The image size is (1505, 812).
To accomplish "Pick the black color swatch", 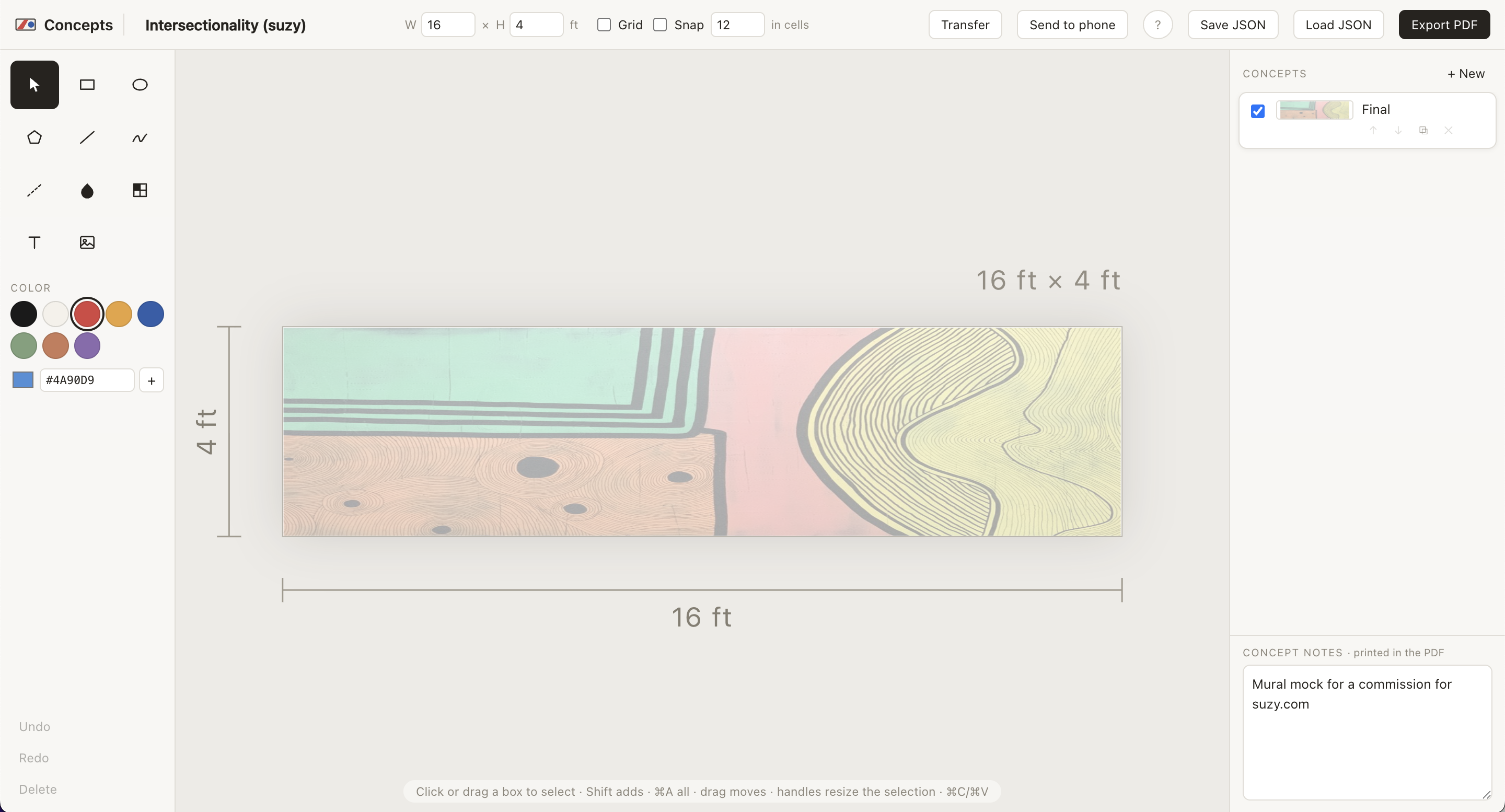I will (24, 314).
